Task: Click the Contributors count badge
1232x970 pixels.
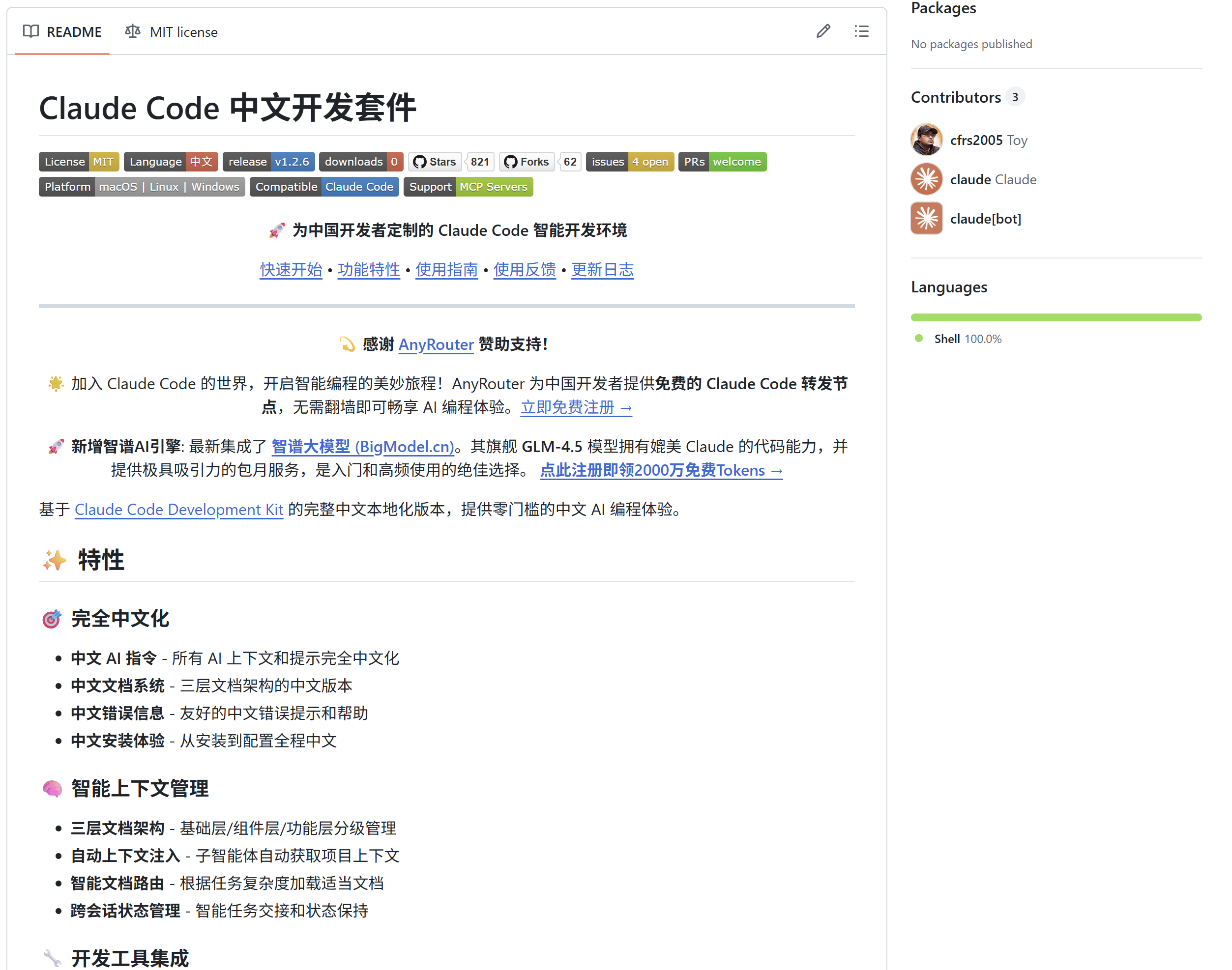Action: pyautogui.click(x=1016, y=96)
